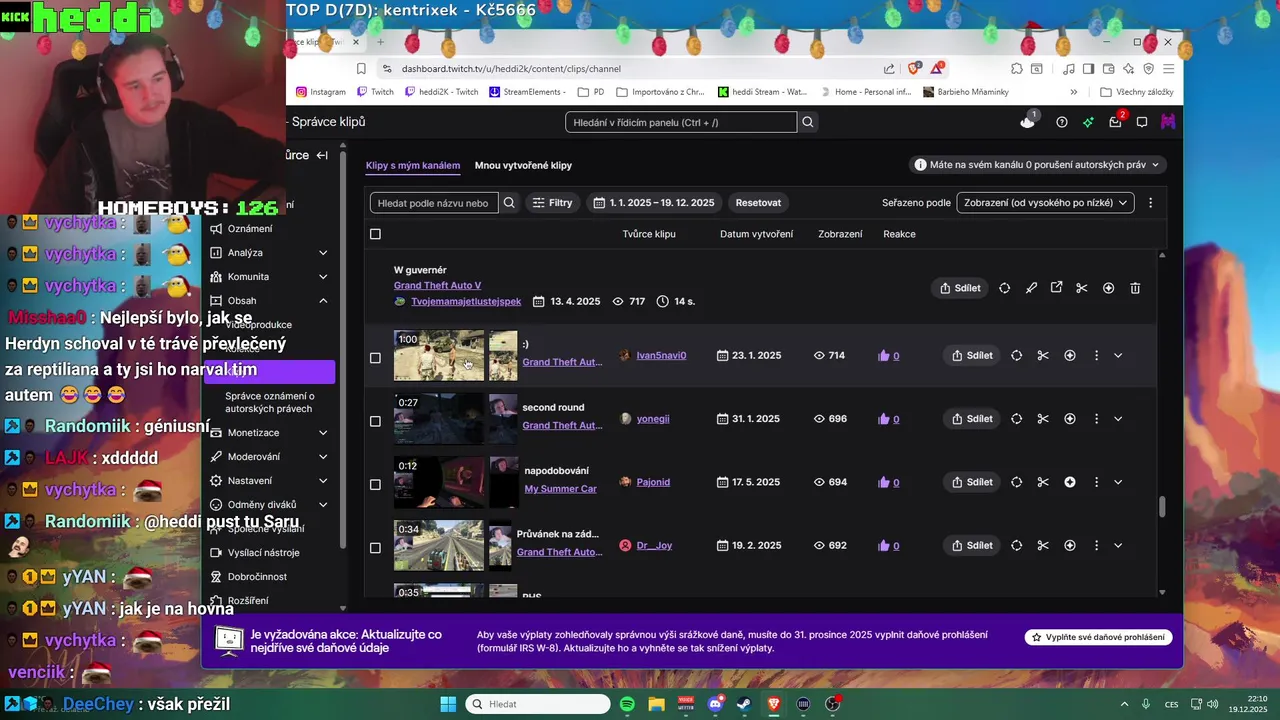Click the green sparkle icon in header
Viewport: 1280px width, 720px height.
(x=1088, y=122)
